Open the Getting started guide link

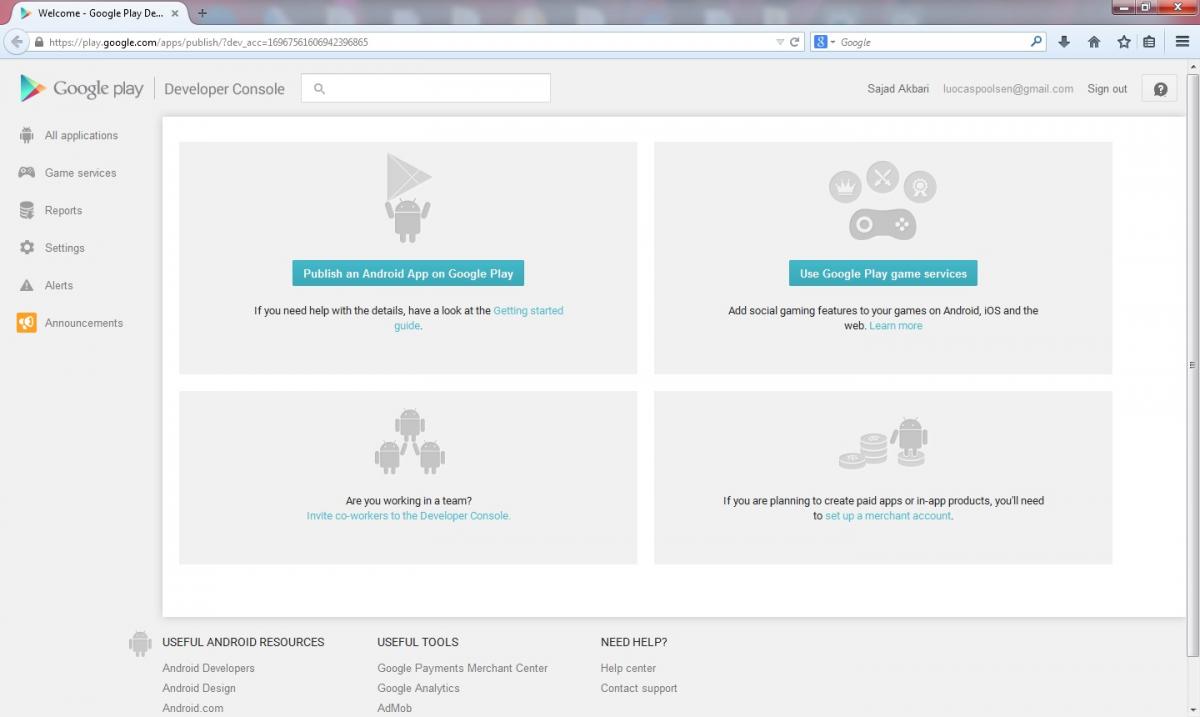(528, 311)
